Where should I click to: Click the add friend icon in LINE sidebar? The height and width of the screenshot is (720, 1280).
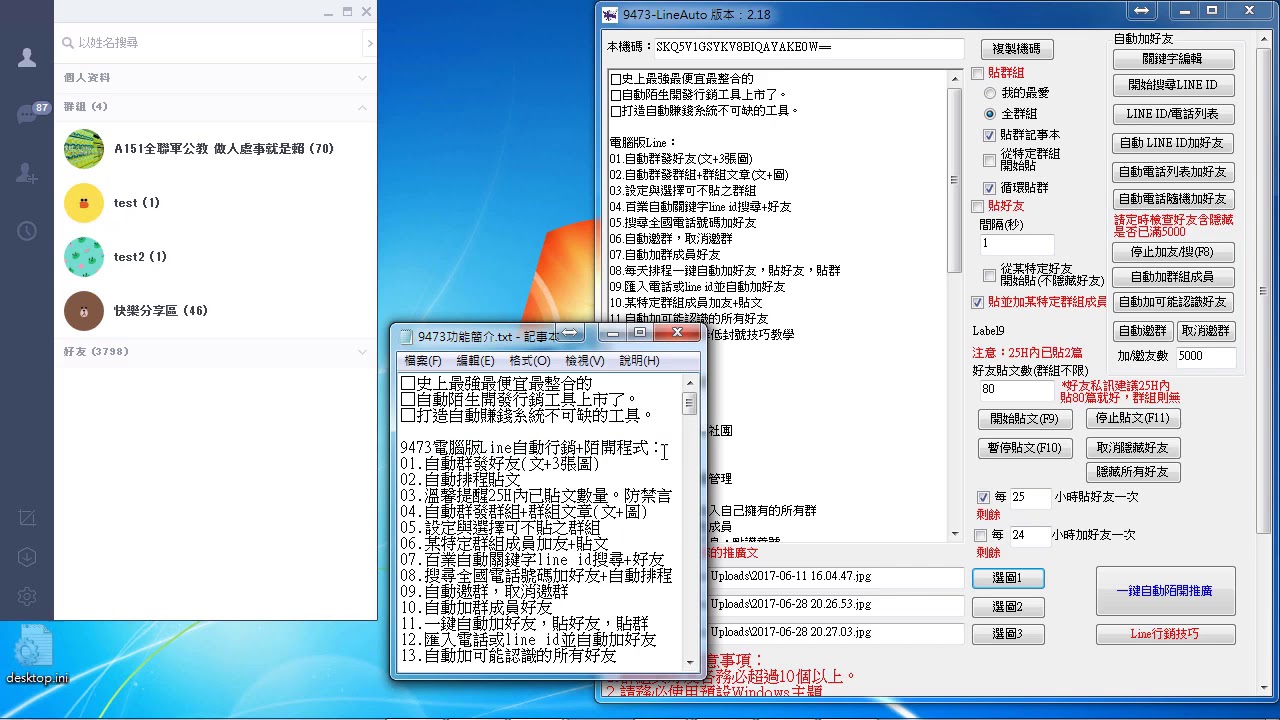tap(27, 173)
